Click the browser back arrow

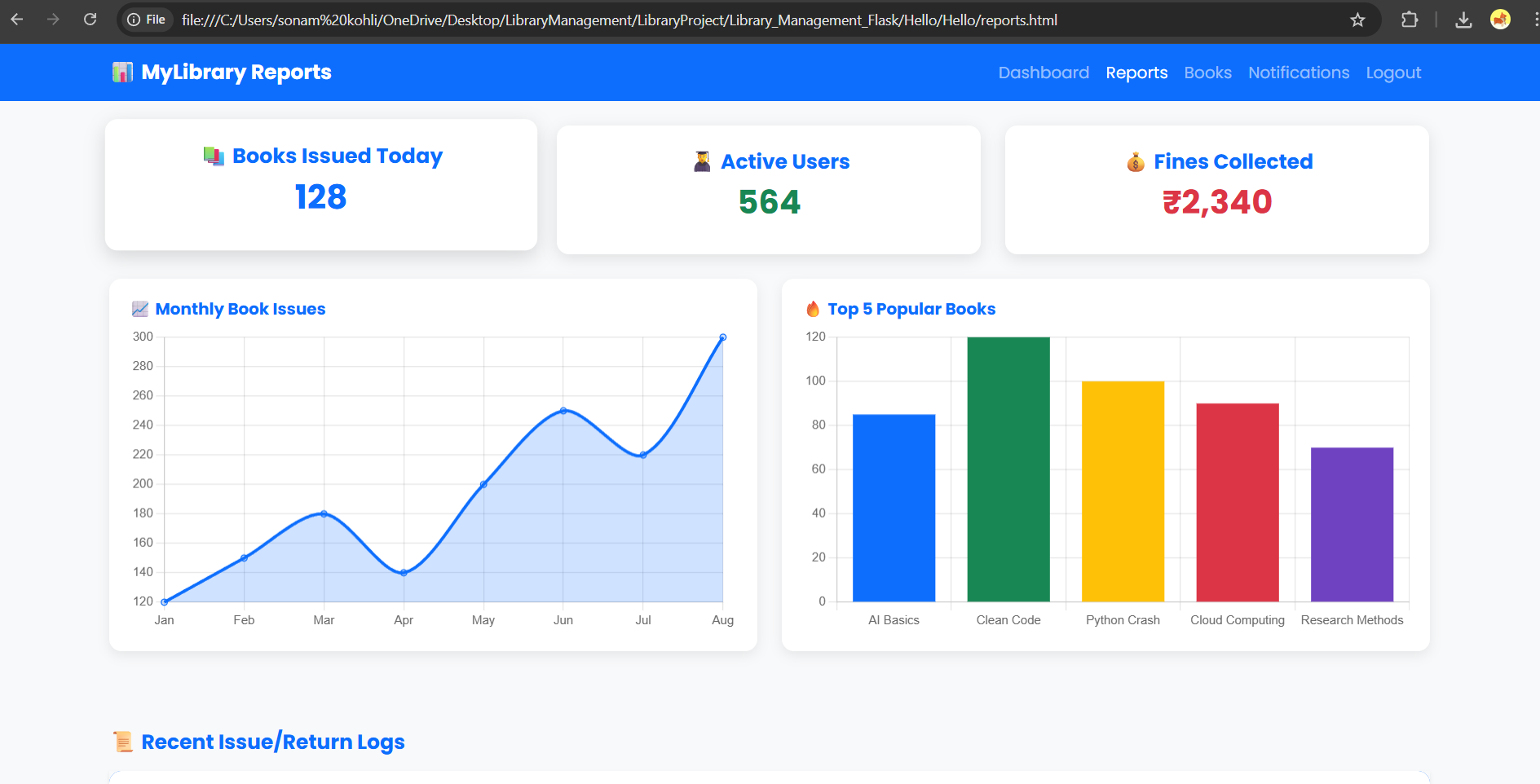coord(17,20)
